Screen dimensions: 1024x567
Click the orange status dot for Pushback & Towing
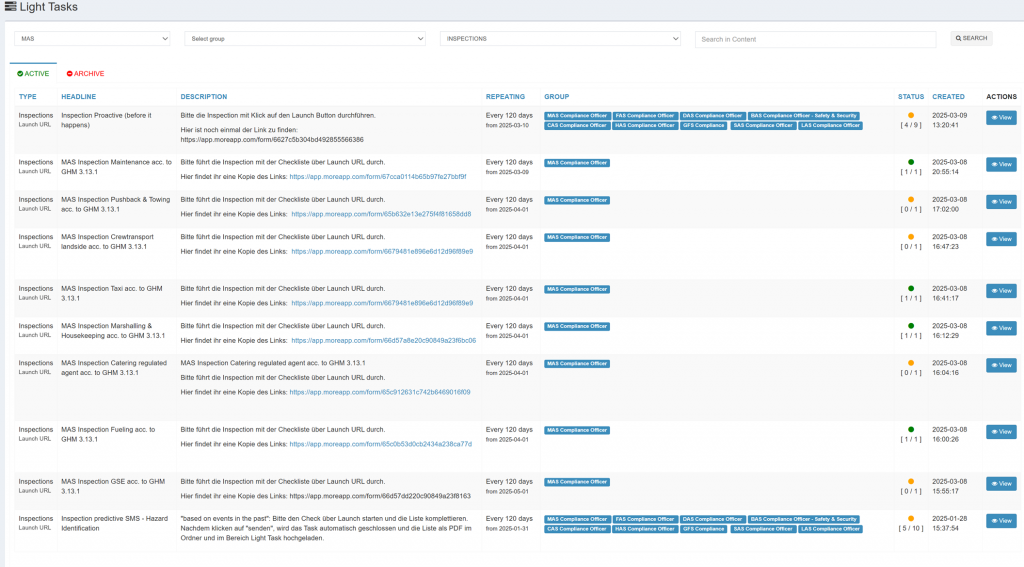911,199
